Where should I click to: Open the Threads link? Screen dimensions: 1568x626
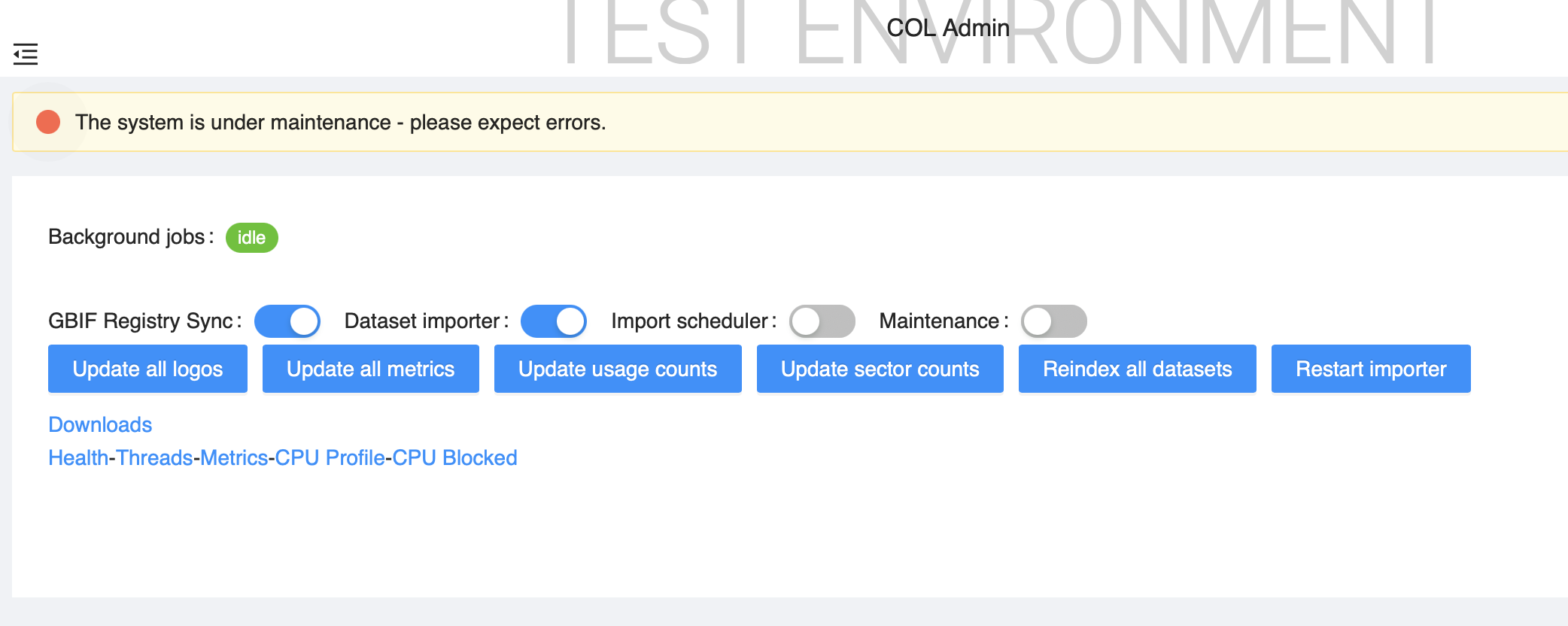(x=154, y=457)
